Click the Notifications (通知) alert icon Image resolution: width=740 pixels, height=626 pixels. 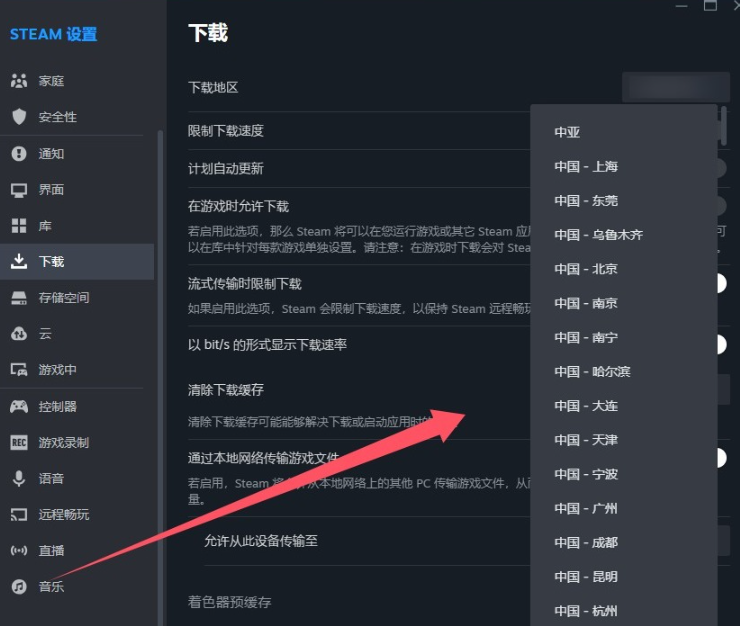pyautogui.click(x=19, y=153)
